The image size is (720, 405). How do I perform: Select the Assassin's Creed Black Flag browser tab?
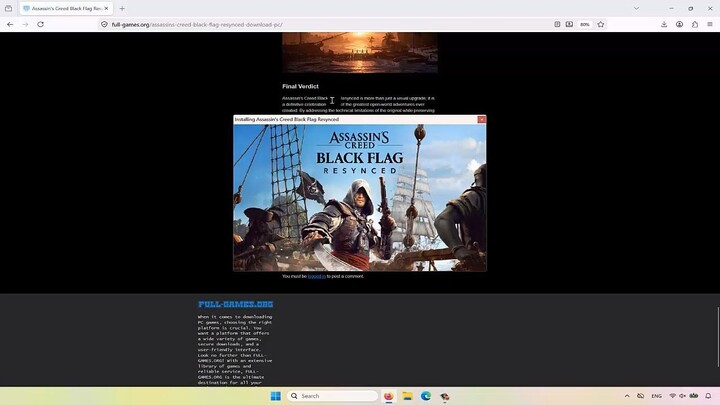tap(66, 8)
